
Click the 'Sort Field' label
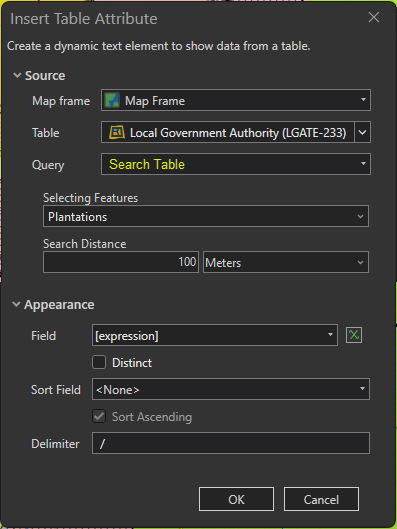[x=56, y=390]
